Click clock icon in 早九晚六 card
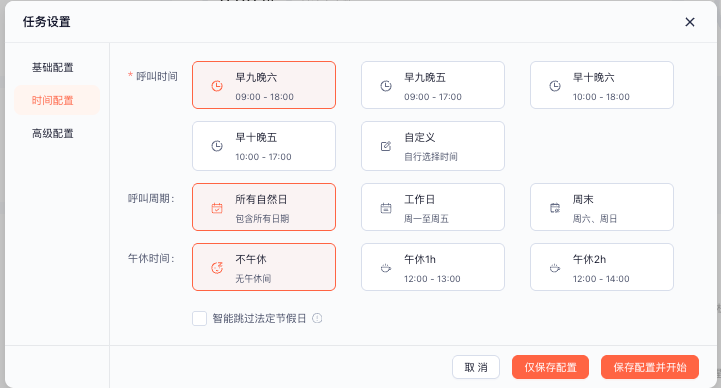The height and width of the screenshot is (388, 721). click(217, 86)
